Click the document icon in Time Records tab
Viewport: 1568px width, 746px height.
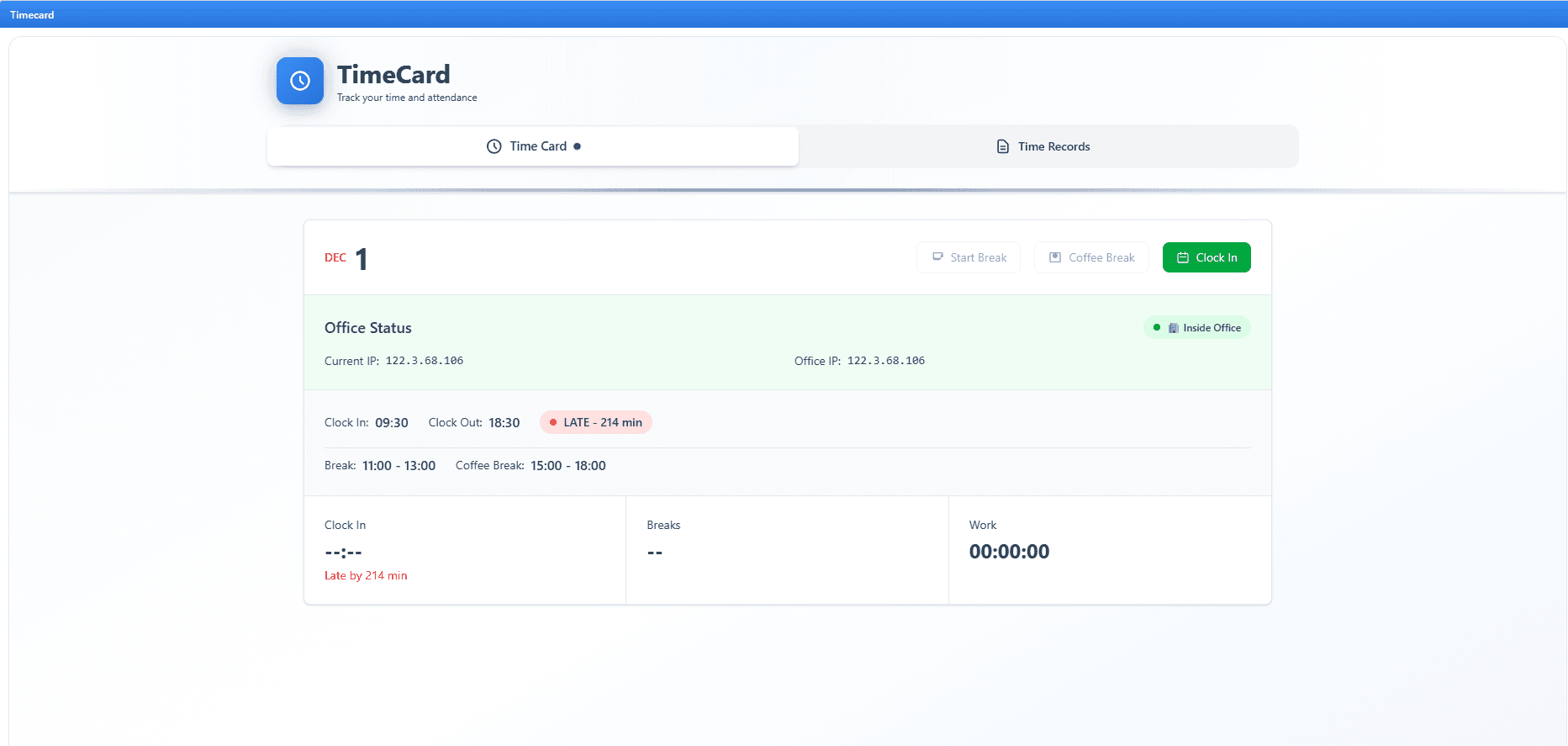point(1003,146)
